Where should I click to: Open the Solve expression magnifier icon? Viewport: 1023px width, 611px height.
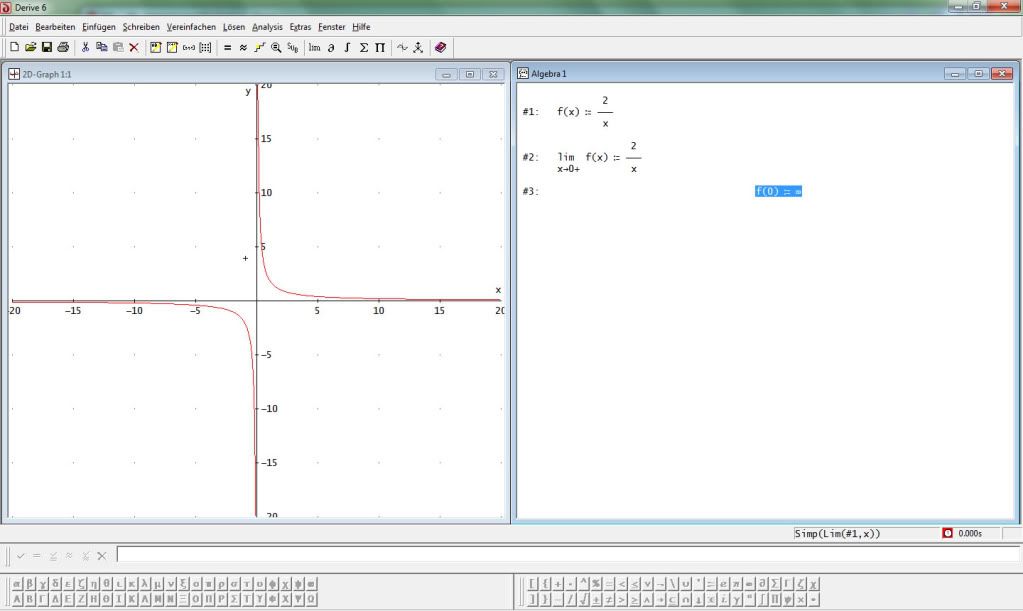point(276,47)
